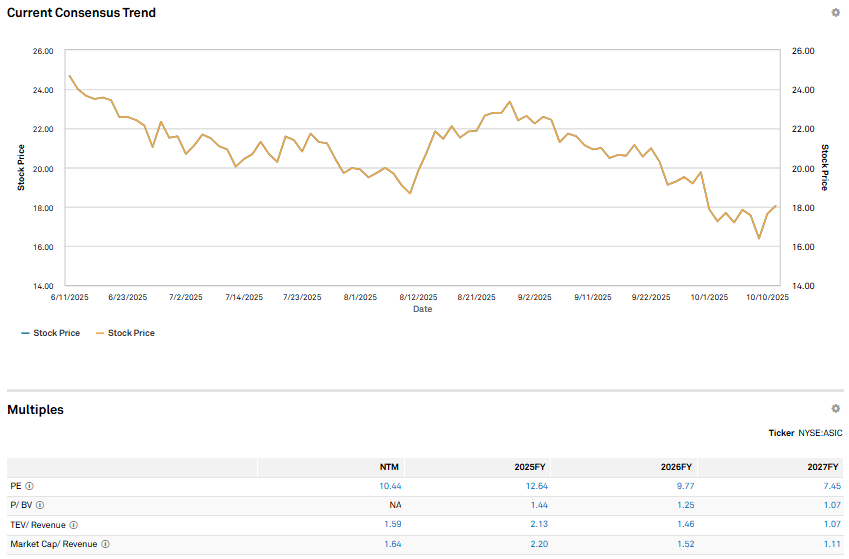Image resolution: width=849 pixels, height=559 pixels.
Task: Open 2026FY PE value 9.77
Action: pos(685,486)
